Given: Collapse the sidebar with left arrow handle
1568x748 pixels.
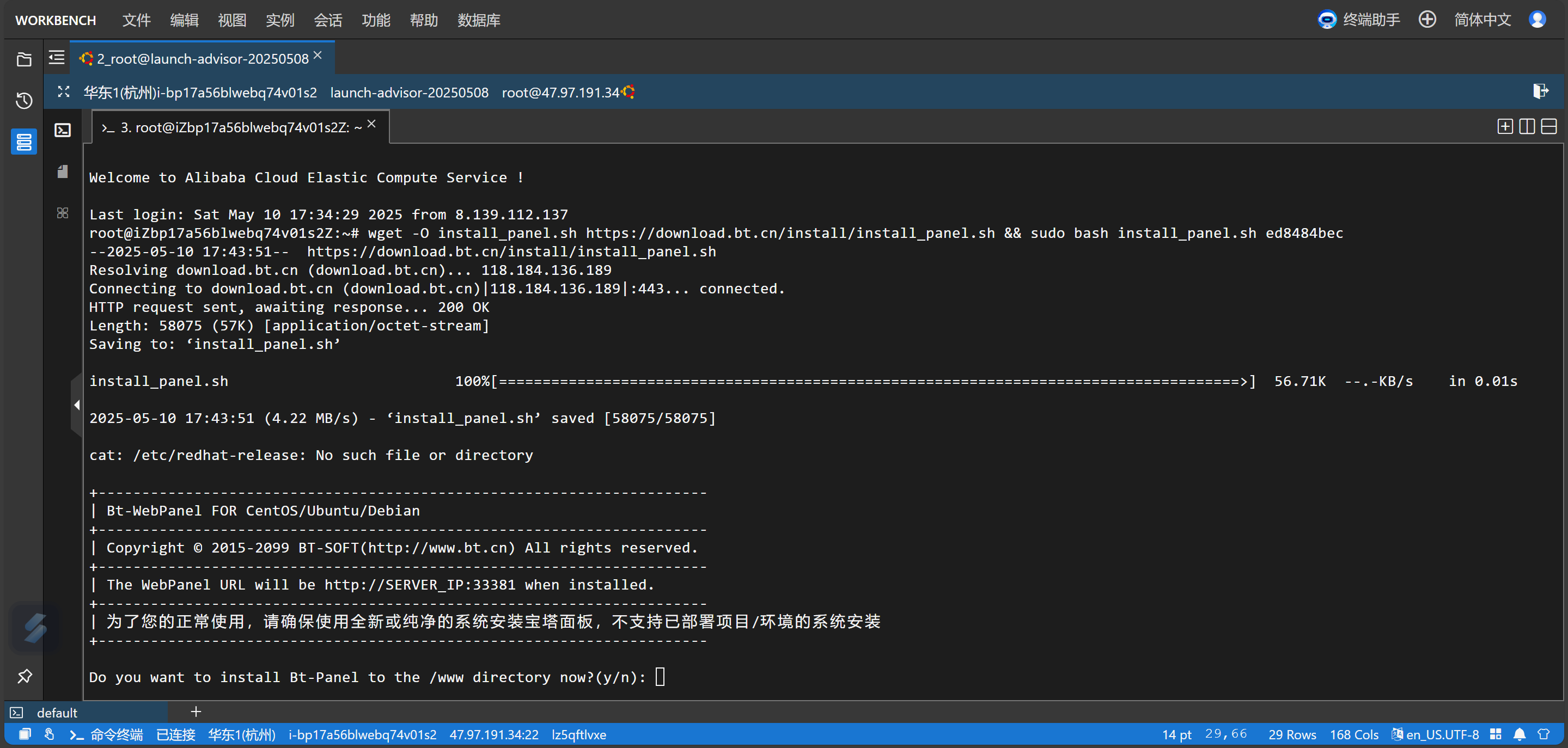Looking at the screenshot, I should [77, 404].
